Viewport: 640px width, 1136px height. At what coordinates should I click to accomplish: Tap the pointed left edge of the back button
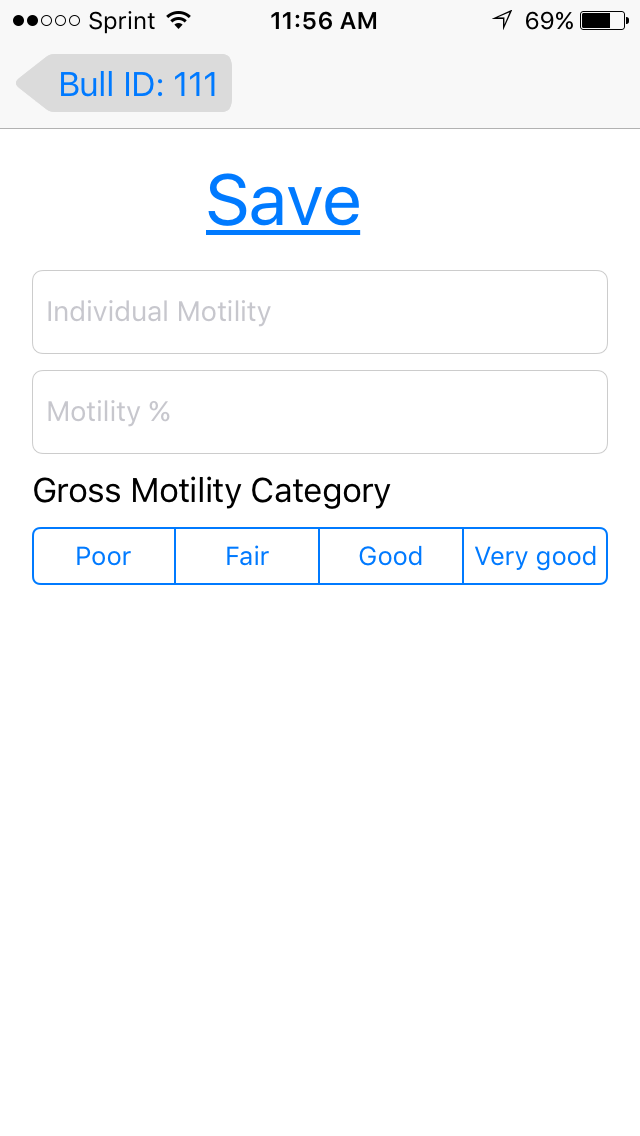[x=28, y=84]
